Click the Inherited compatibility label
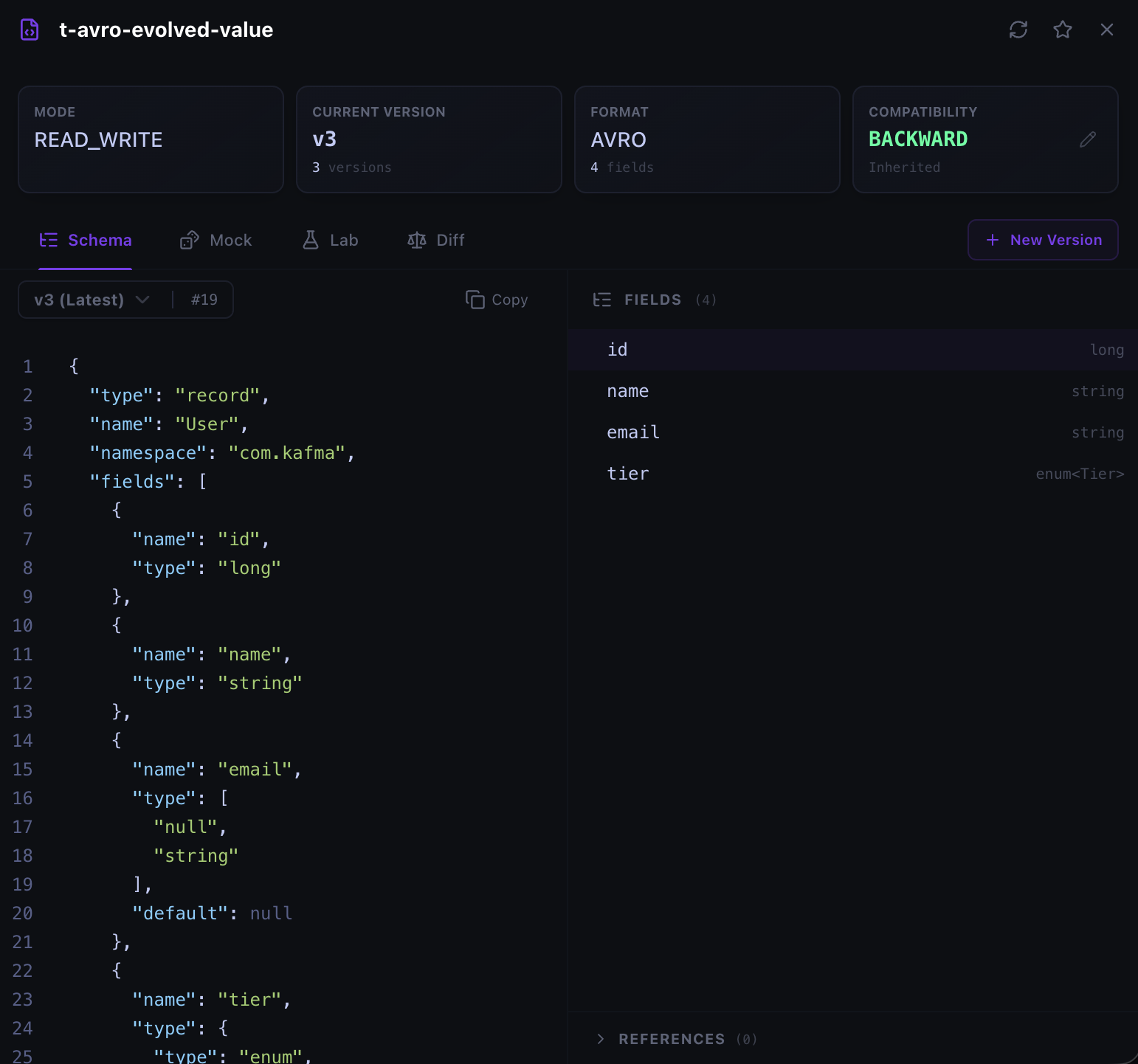Image resolution: width=1138 pixels, height=1064 pixels. (x=904, y=167)
